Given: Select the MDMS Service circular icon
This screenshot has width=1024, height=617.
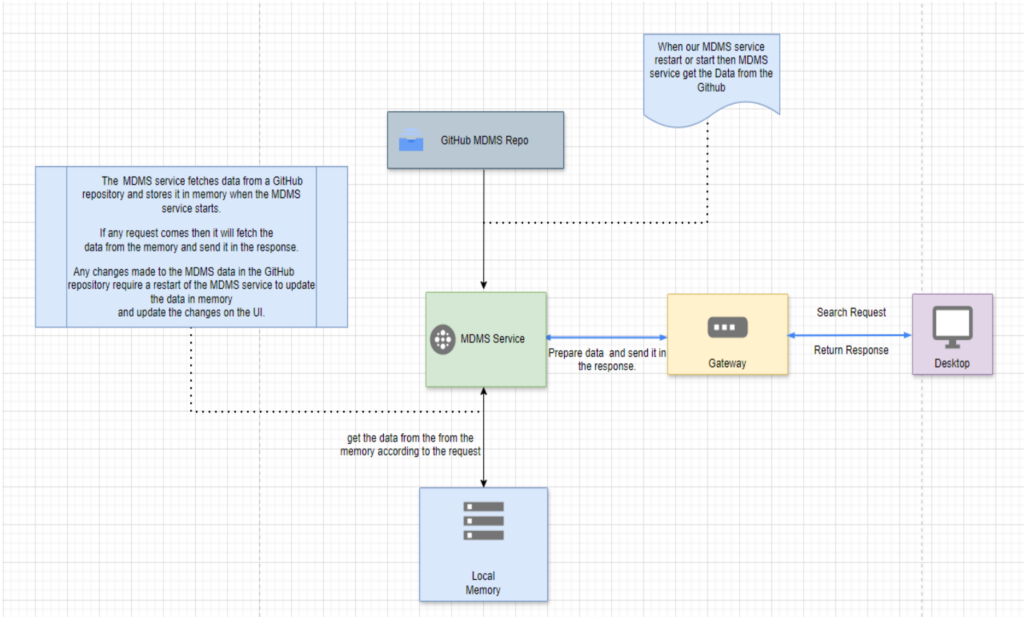Looking at the screenshot, I should (442, 340).
